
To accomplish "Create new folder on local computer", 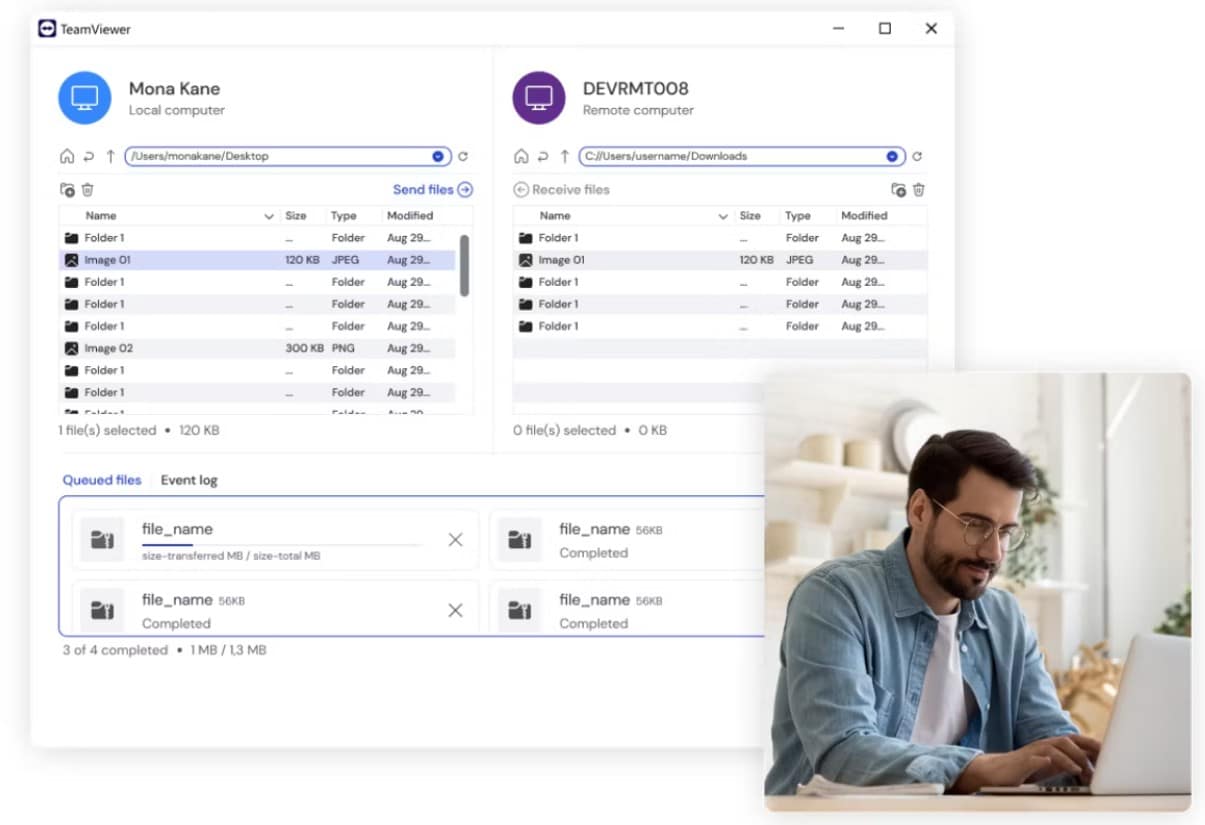I will (67, 190).
